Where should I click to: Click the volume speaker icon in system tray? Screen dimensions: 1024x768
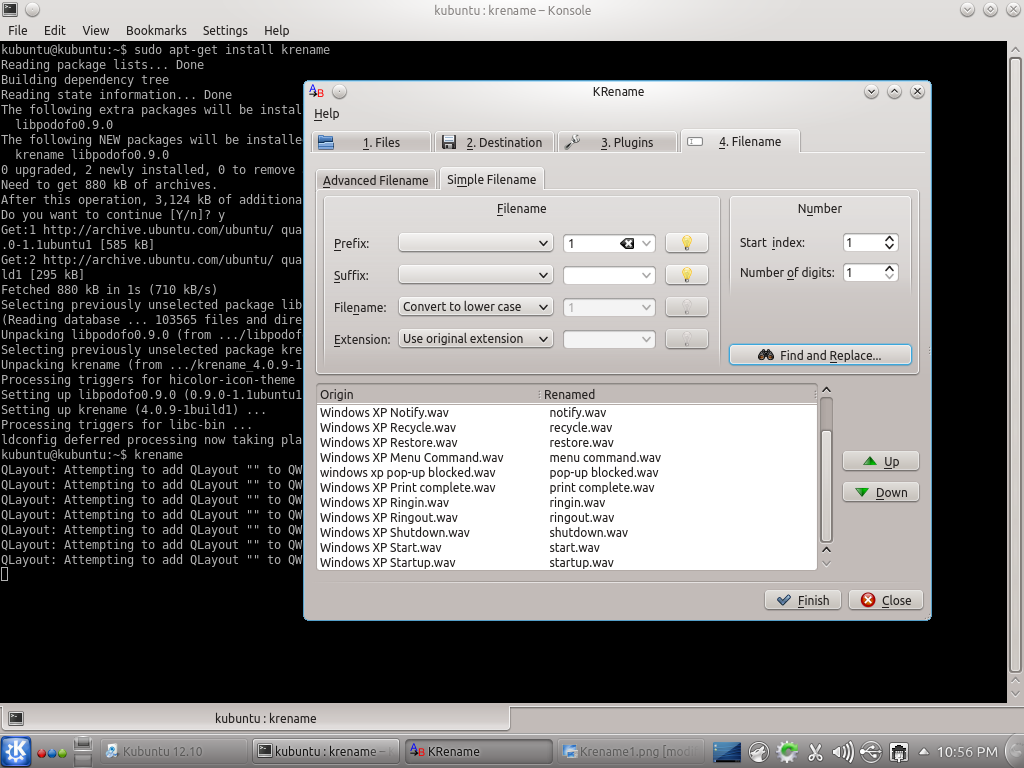pos(842,751)
